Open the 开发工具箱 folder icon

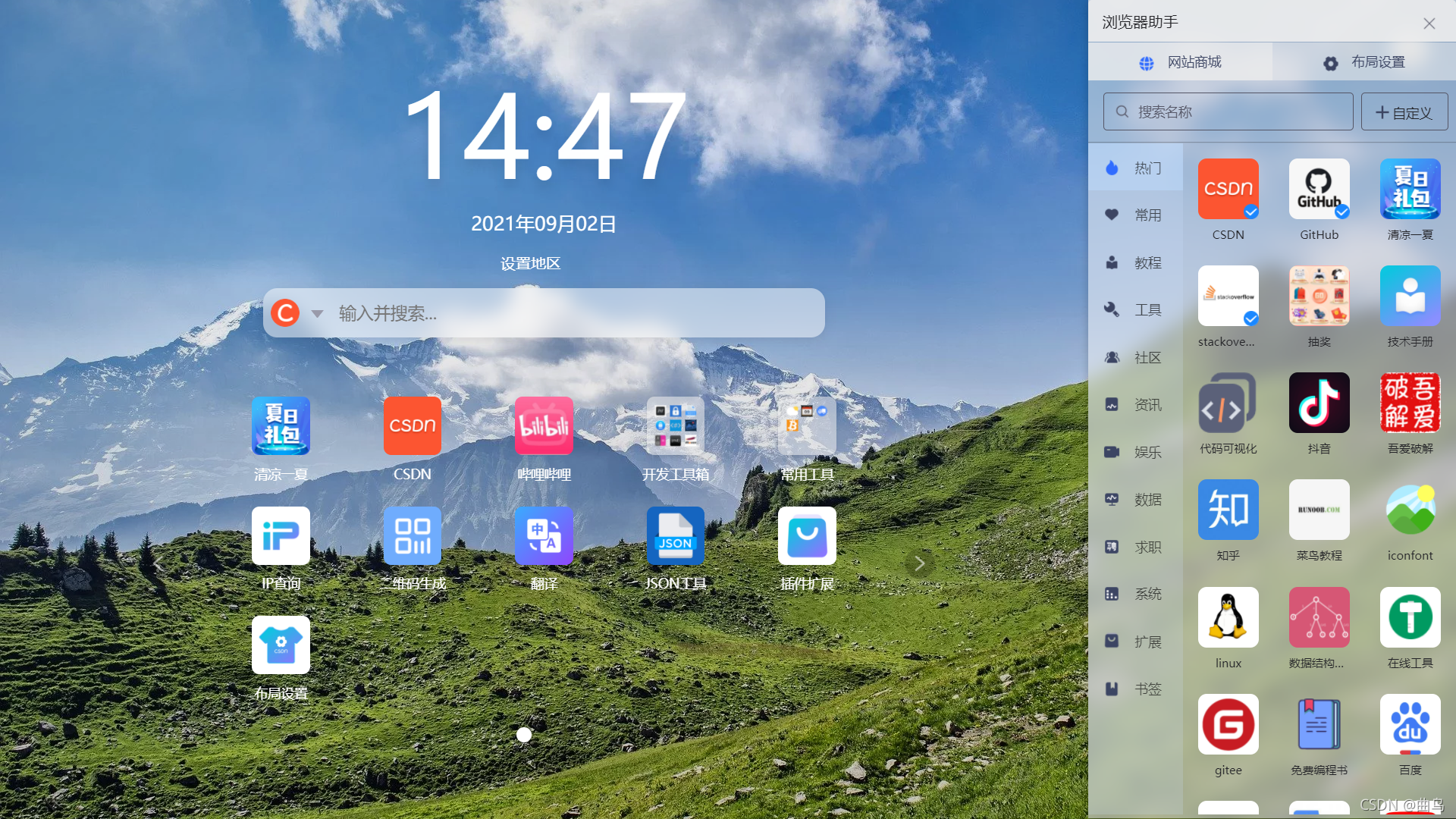coord(675,425)
